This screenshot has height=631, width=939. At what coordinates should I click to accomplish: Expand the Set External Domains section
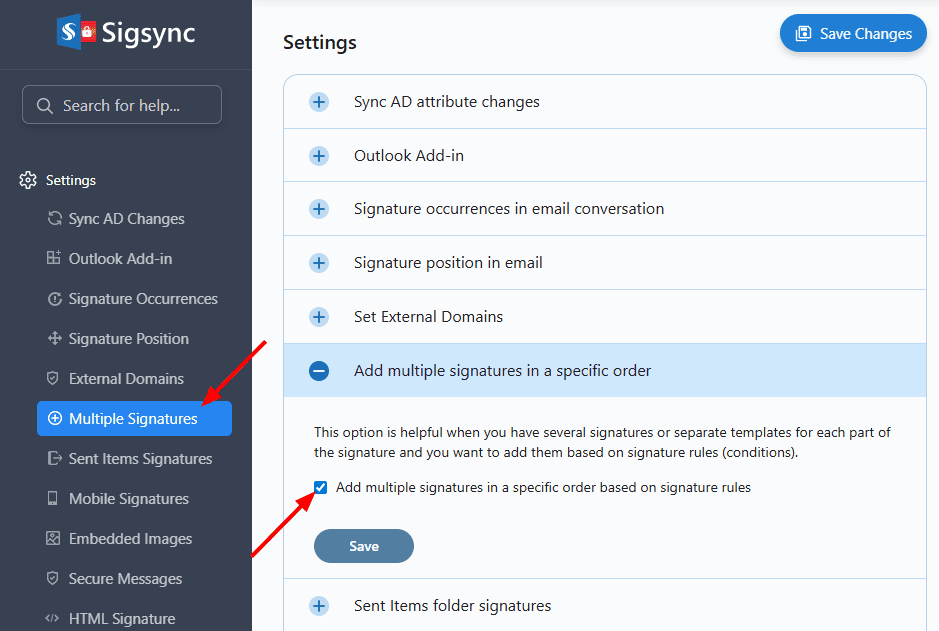tap(319, 317)
